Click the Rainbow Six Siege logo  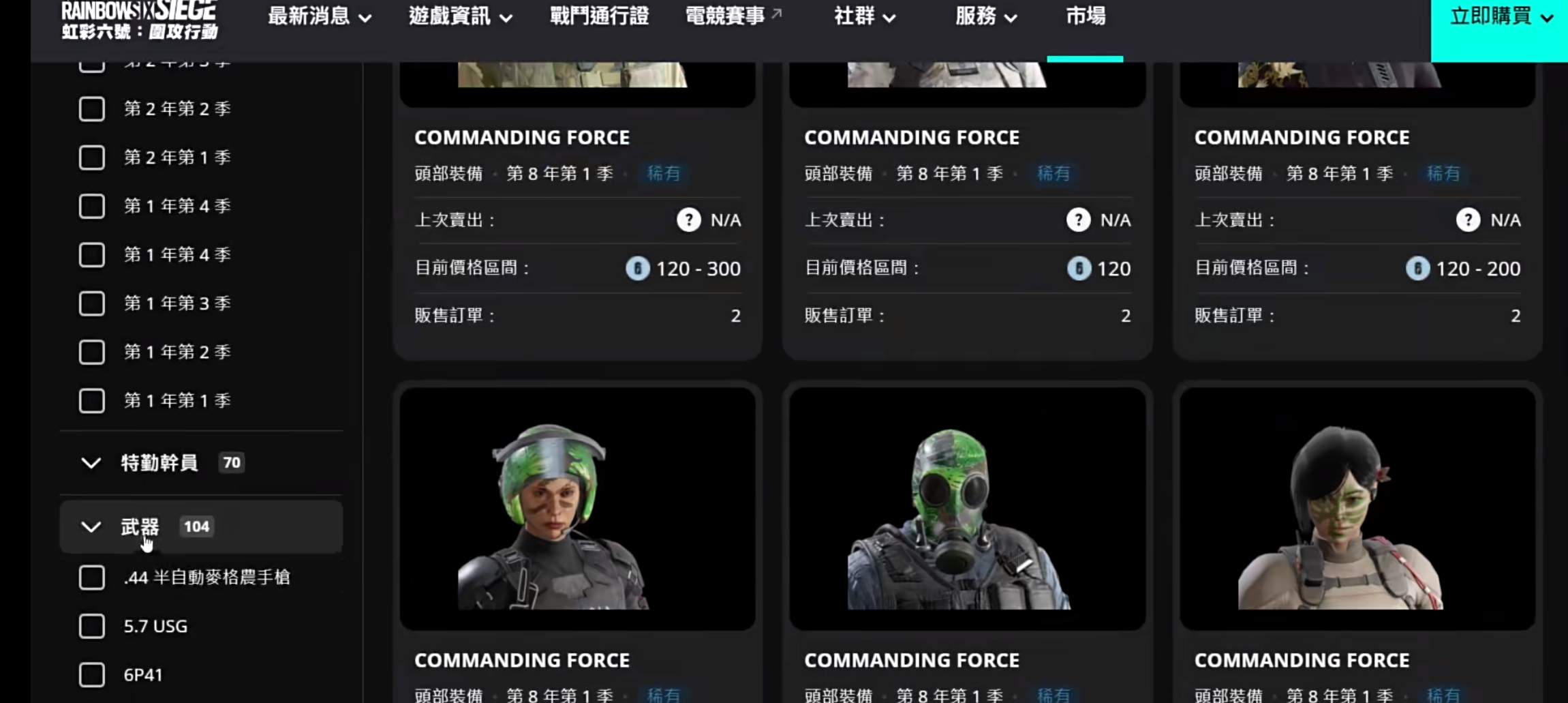tap(139, 20)
